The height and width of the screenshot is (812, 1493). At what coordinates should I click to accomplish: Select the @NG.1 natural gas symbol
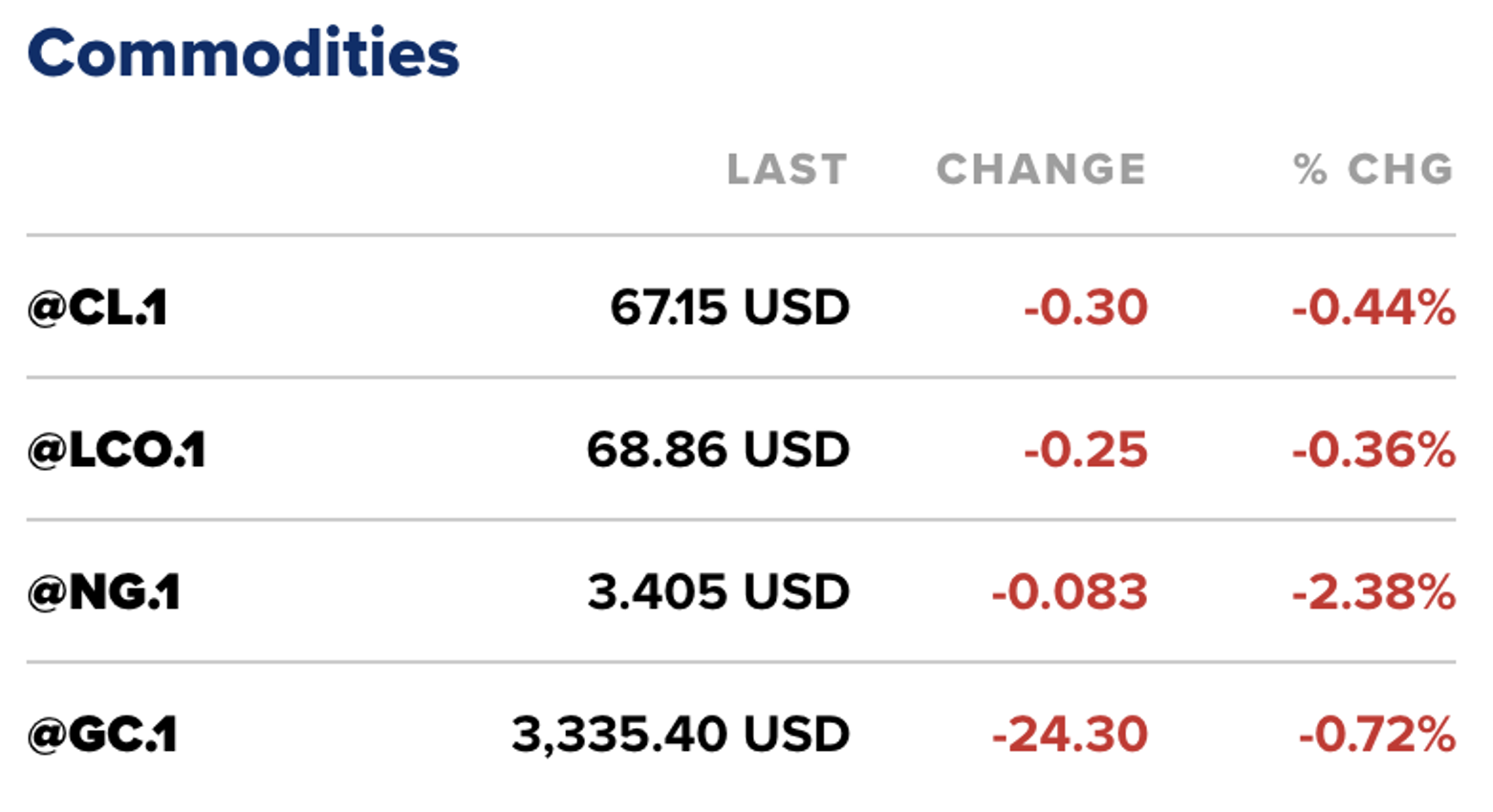(103, 592)
